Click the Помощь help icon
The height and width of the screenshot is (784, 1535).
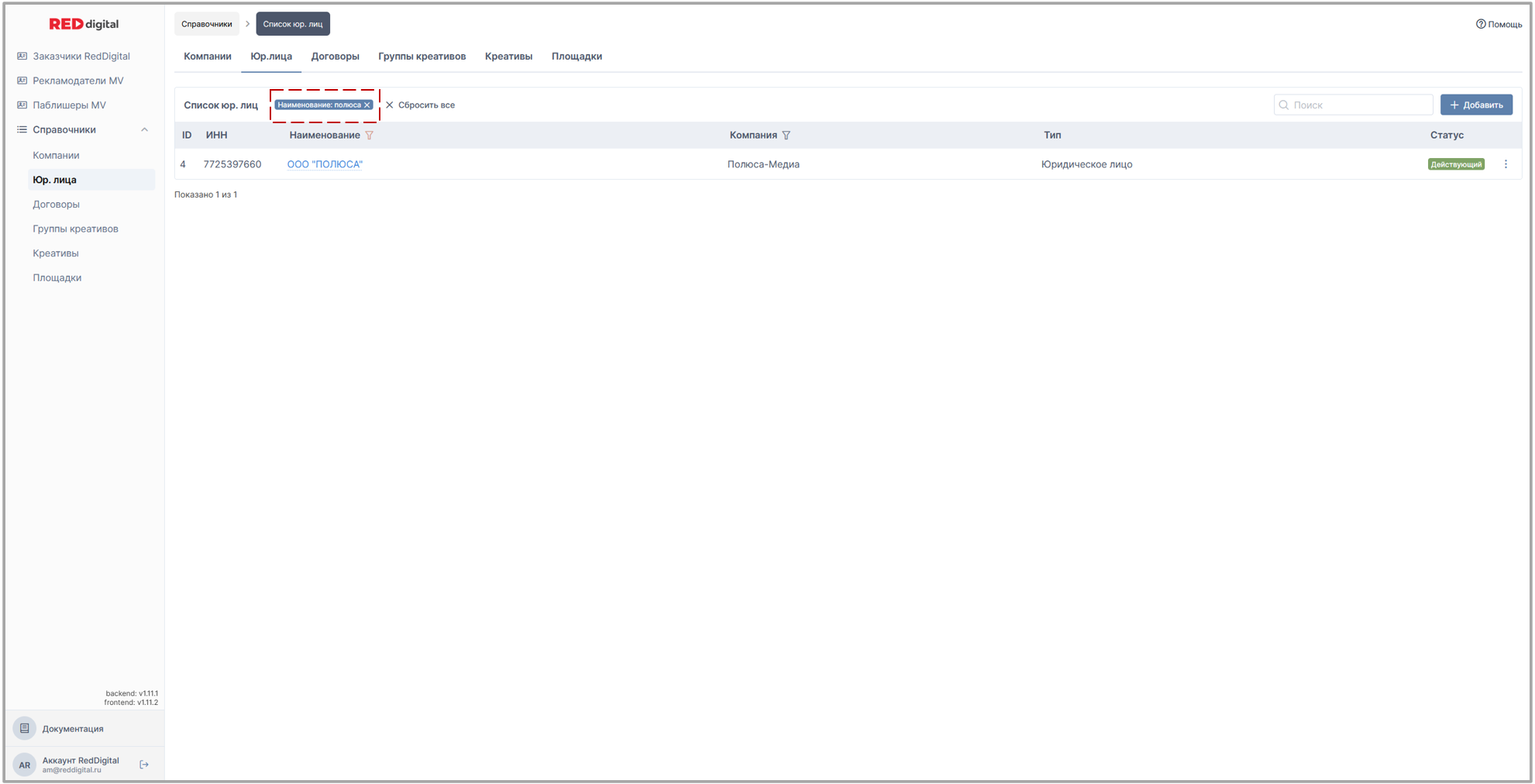point(1480,24)
